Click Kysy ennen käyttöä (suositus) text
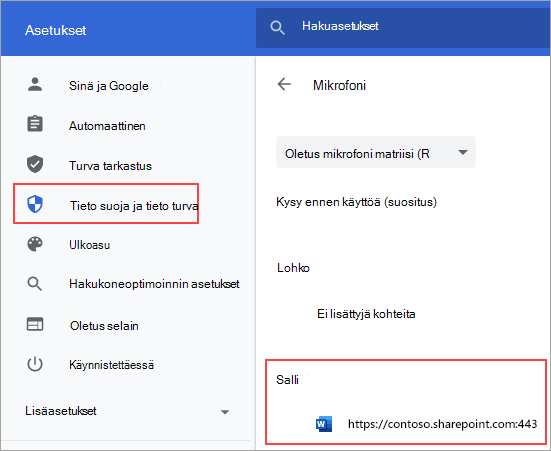The height and width of the screenshot is (451, 551). point(357,202)
